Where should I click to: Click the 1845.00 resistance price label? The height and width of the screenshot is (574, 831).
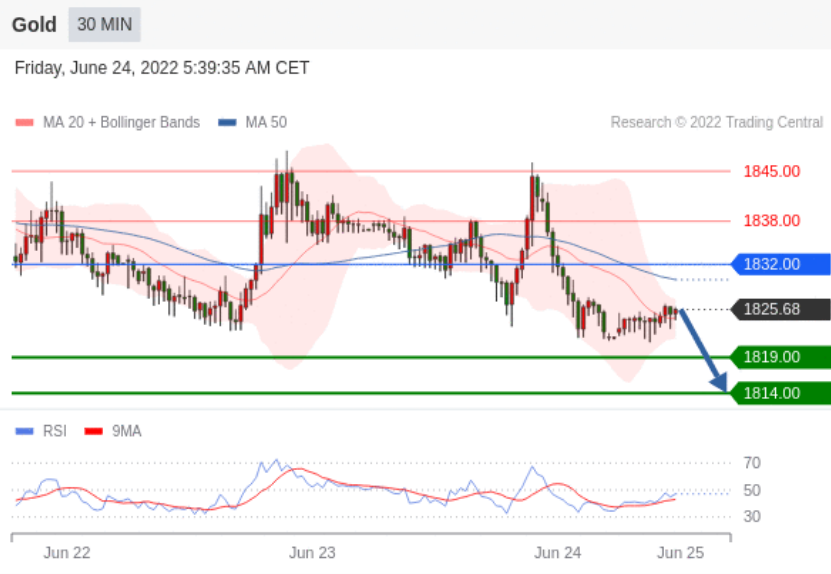[772, 171]
